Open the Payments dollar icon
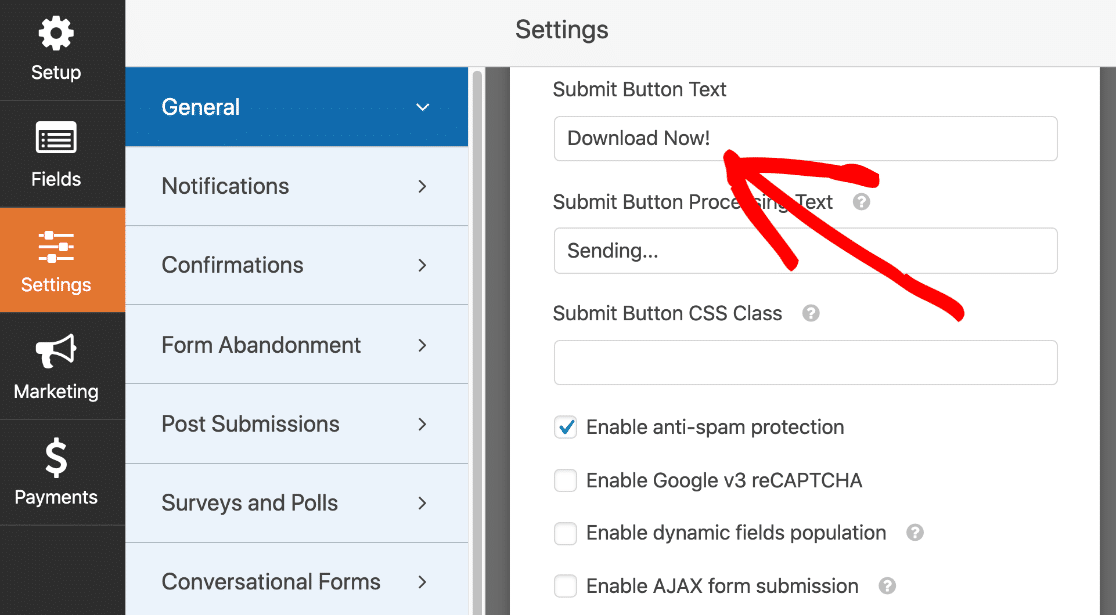This screenshot has width=1116, height=615. (x=56, y=459)
